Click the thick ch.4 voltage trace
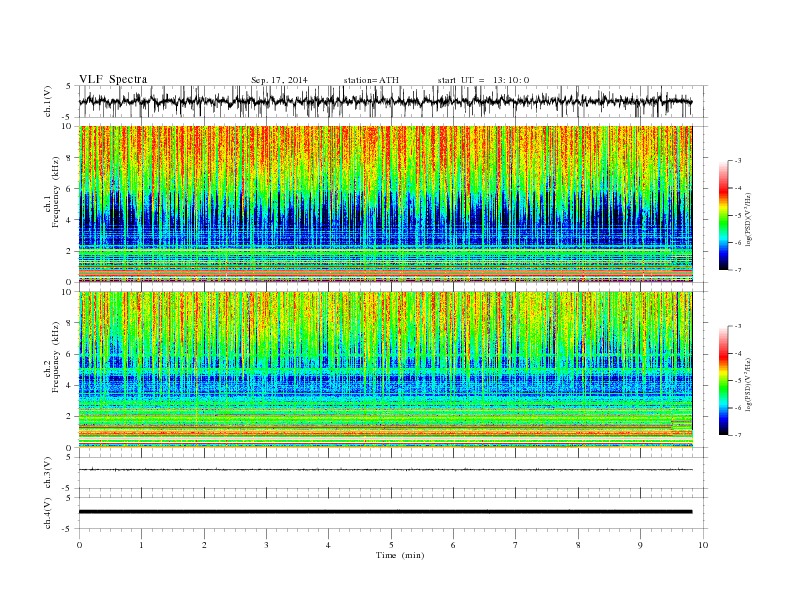792x612 pixels. (x=385, y=512)
